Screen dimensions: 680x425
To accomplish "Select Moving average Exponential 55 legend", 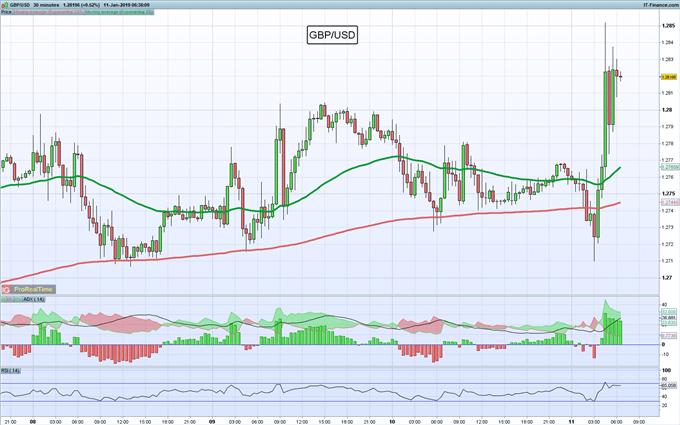I will tap(119, 12).
